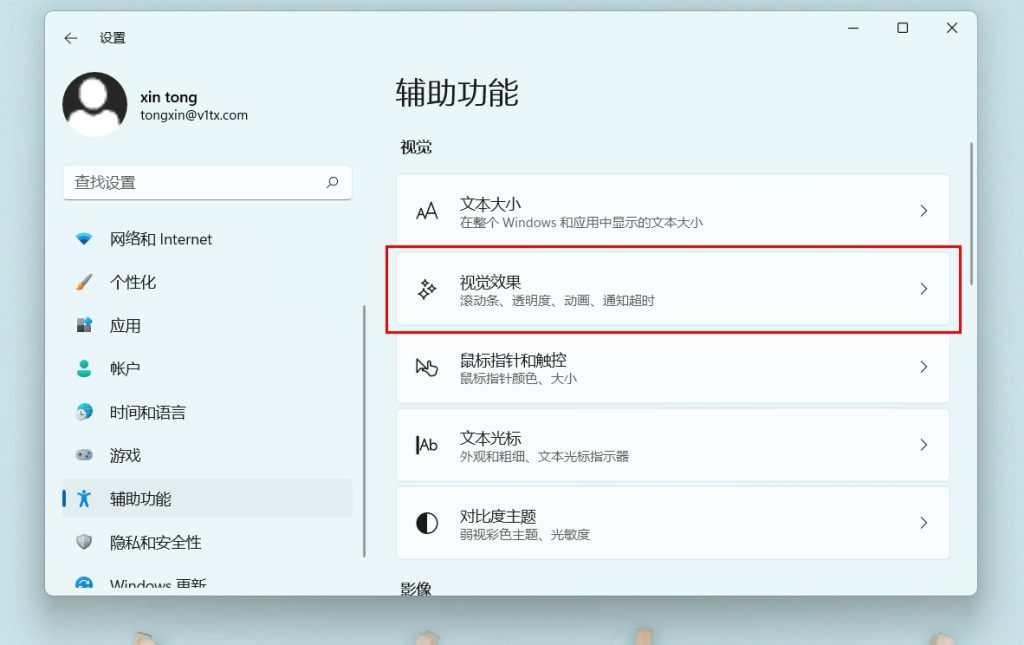Click the 网络和 Internet wifi icon
The image size is (1024, 645).
coord(84,239)
